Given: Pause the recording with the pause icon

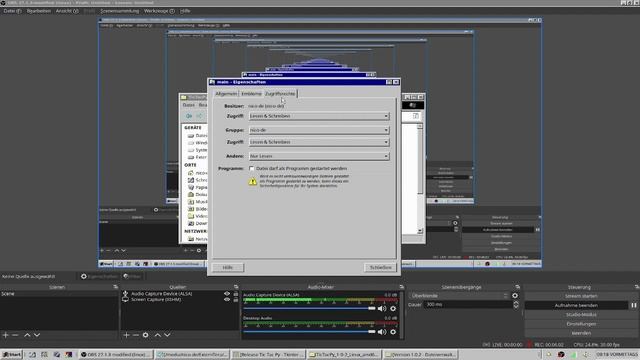Looking at the screenshot, I should (634, 305).
